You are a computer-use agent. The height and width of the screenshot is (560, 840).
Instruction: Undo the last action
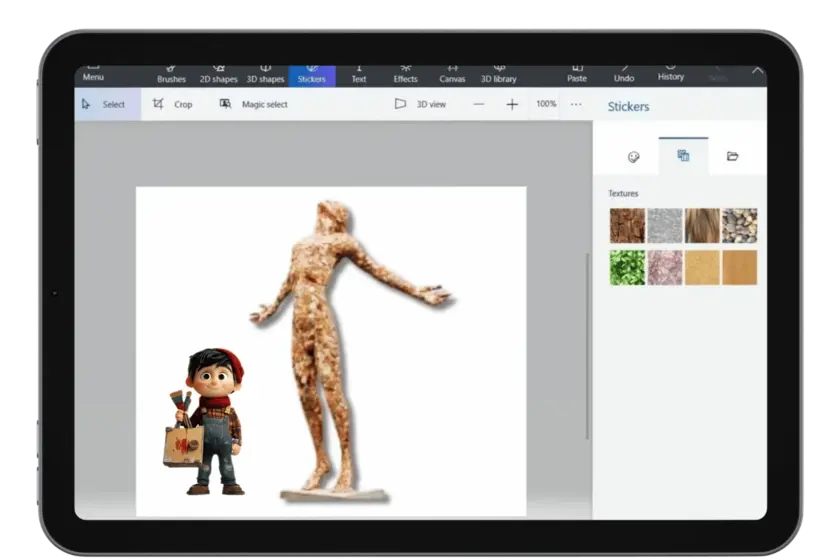624,74
